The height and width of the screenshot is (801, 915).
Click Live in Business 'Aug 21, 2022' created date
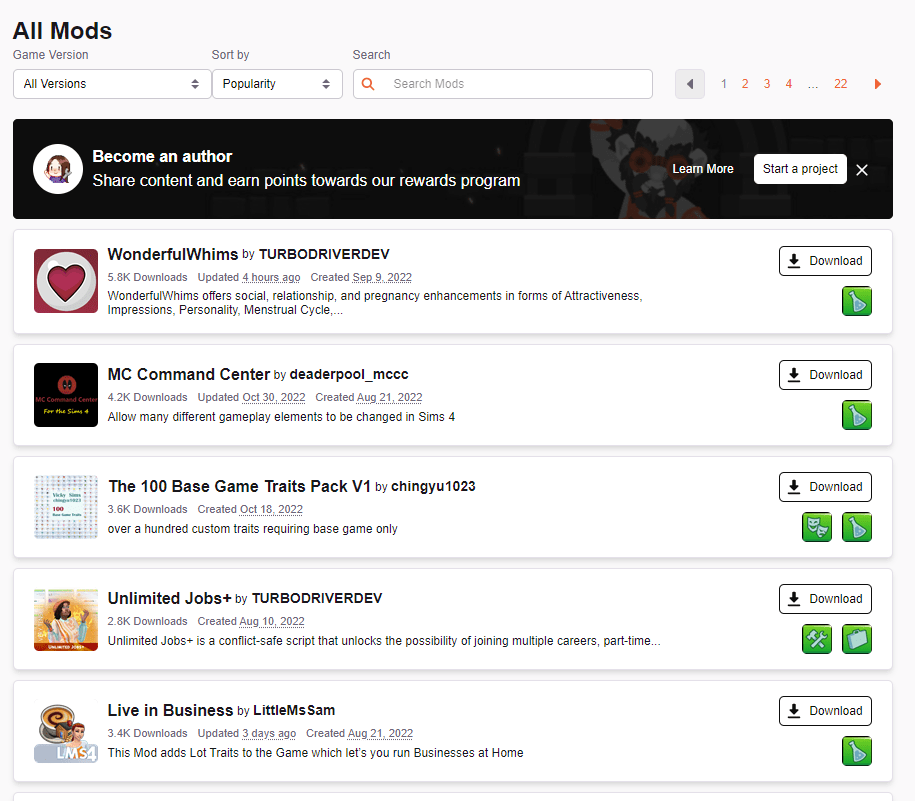pyautogui.click(x=380, y=733)
